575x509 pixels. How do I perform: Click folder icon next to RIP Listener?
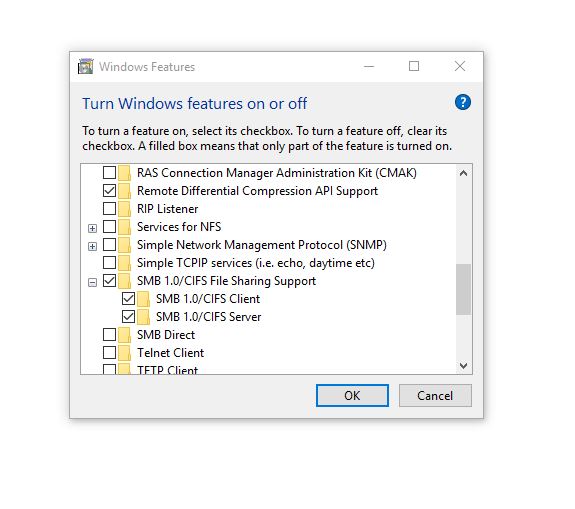click(125, 209)
